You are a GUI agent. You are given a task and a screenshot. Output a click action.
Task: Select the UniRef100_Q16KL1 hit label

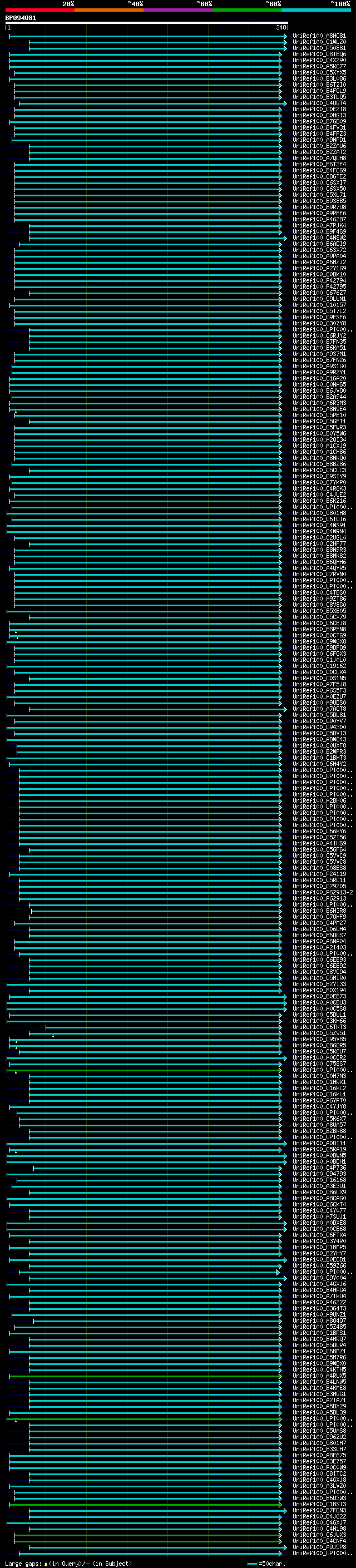(x=319, y=1094)
